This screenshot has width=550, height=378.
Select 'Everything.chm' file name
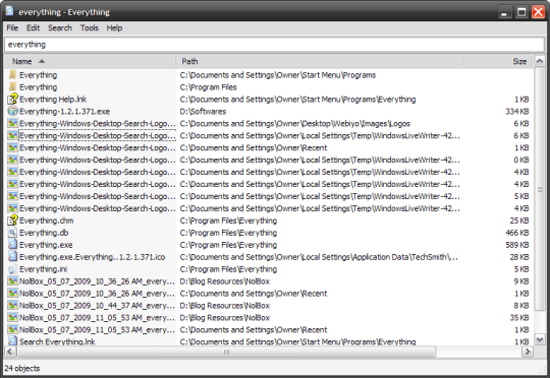[x=46, y=221]
